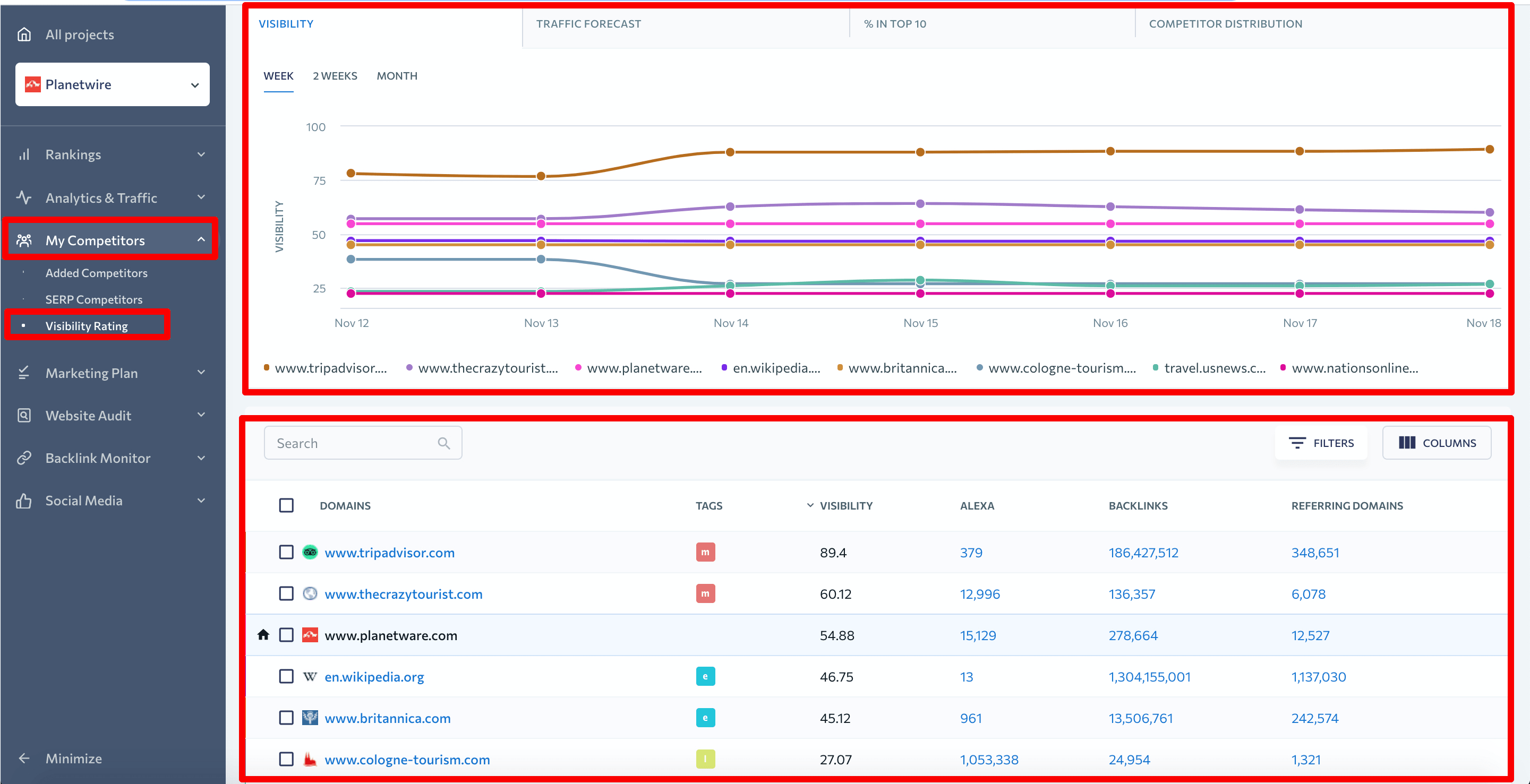Click tripadvisor Nov 18 data point on chart
Viewport: 1530px width, 784px height.
point(1490,149)
